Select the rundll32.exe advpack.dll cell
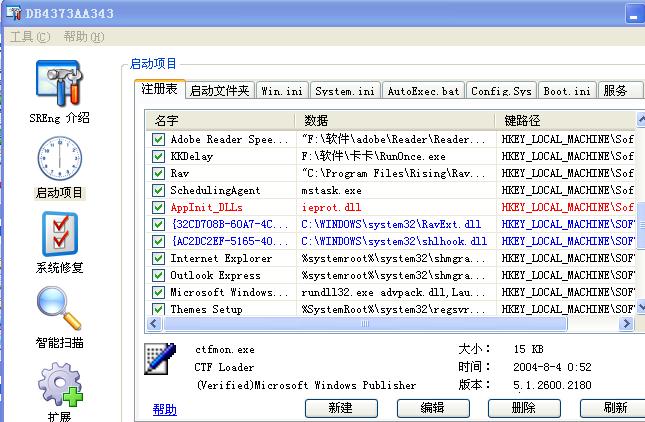Image resolution: width=645 pixels, height=422 pixels. 396,292
